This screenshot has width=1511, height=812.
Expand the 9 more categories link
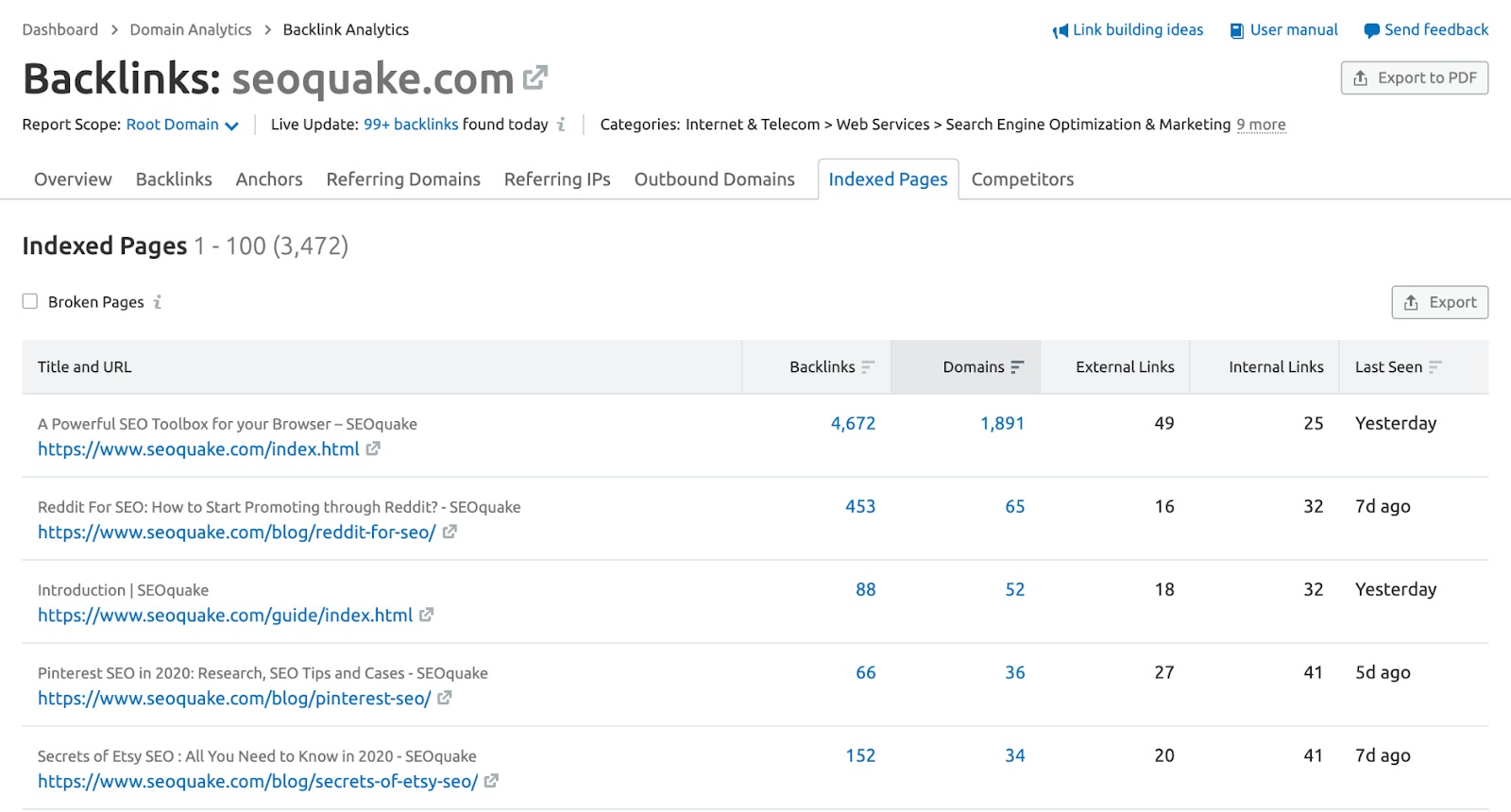[1261, 125]
